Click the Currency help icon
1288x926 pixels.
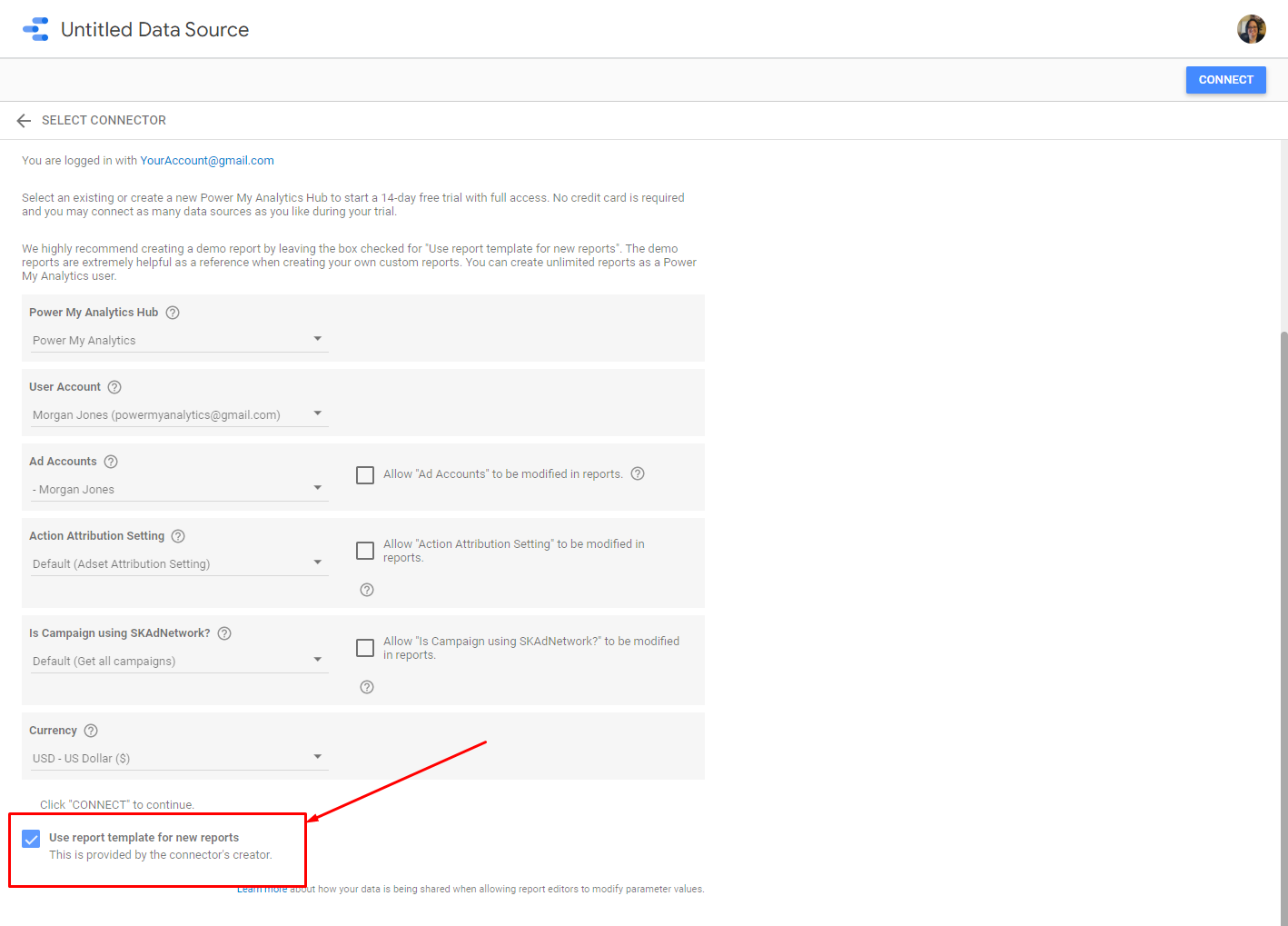[91, 731]
